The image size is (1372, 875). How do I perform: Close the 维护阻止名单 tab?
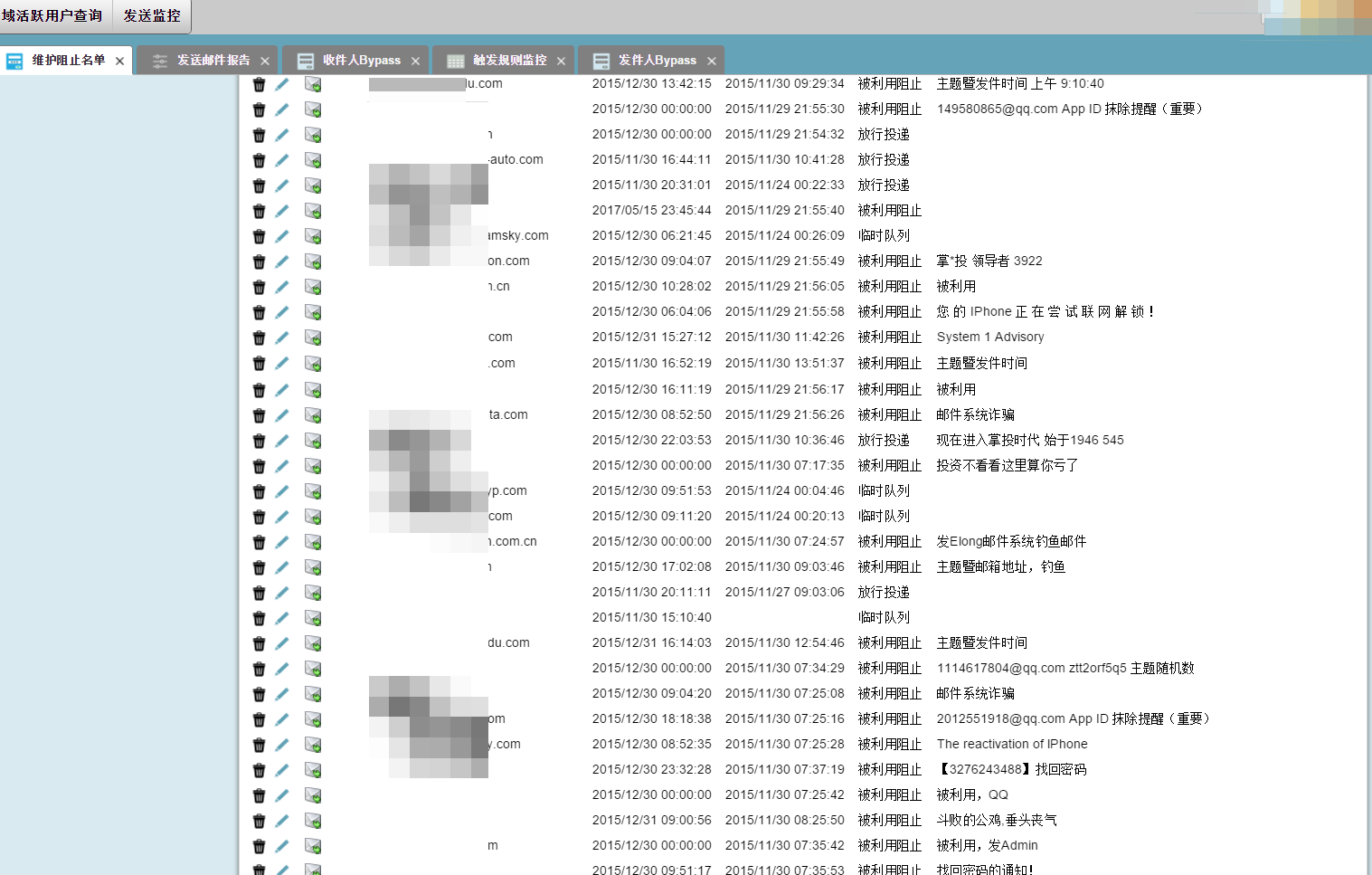click(119, 62)
